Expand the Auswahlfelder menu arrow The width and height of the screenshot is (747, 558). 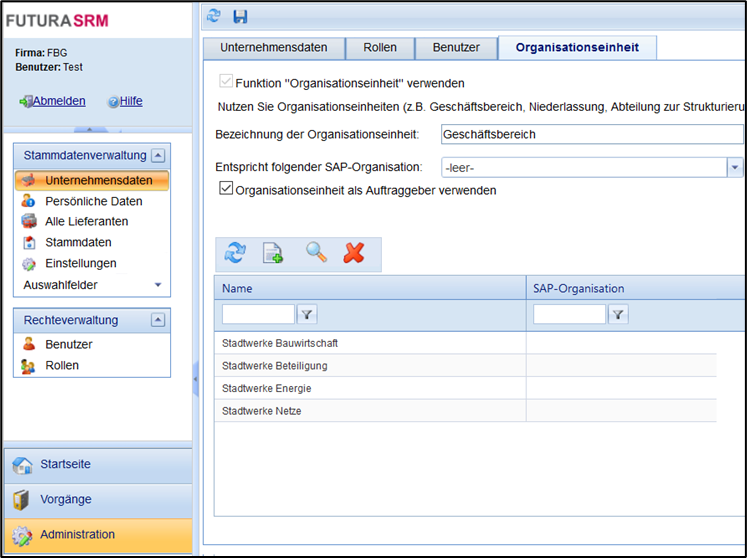coord(157,285)
